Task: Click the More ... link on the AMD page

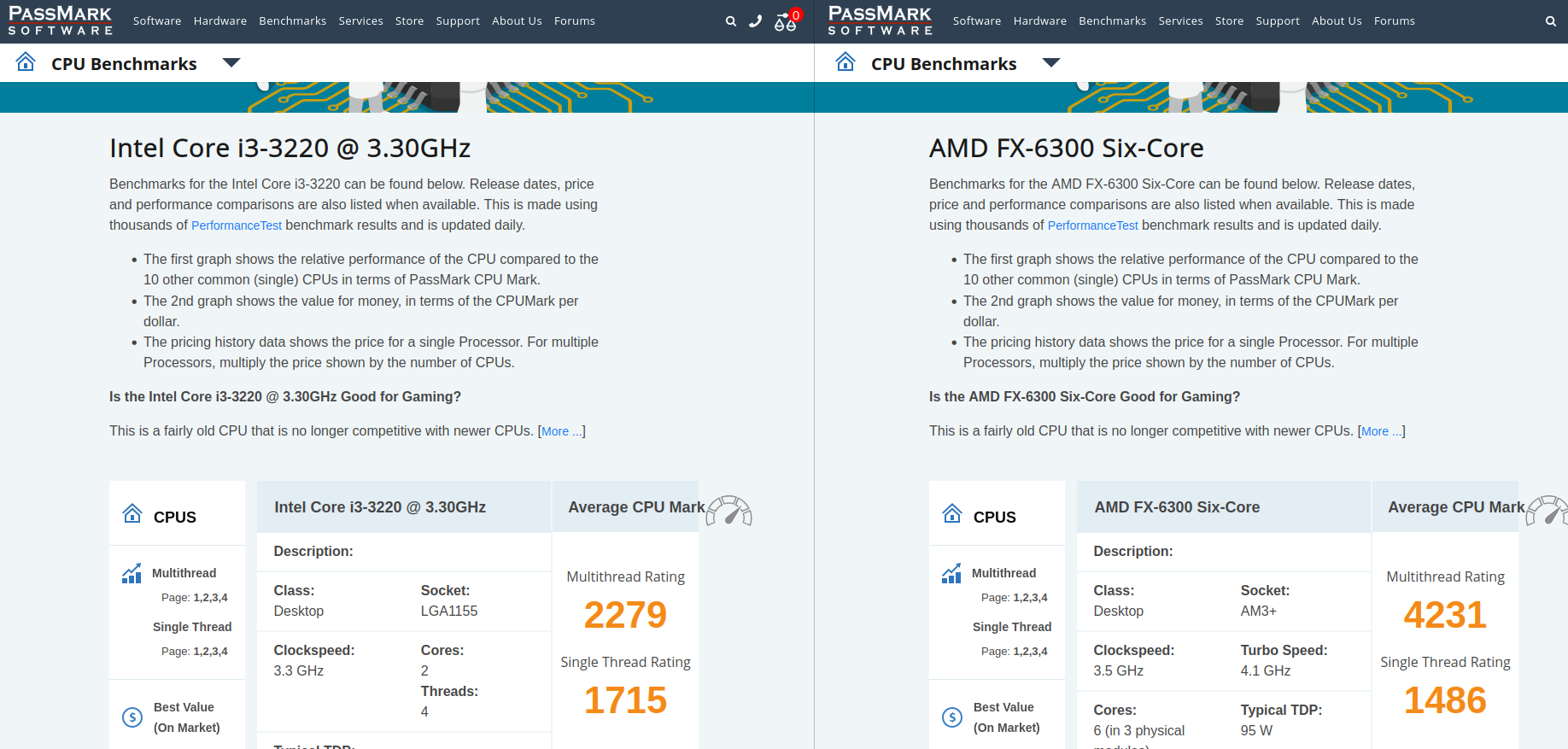Action: pyautogui.click(x=1382, y=431)
